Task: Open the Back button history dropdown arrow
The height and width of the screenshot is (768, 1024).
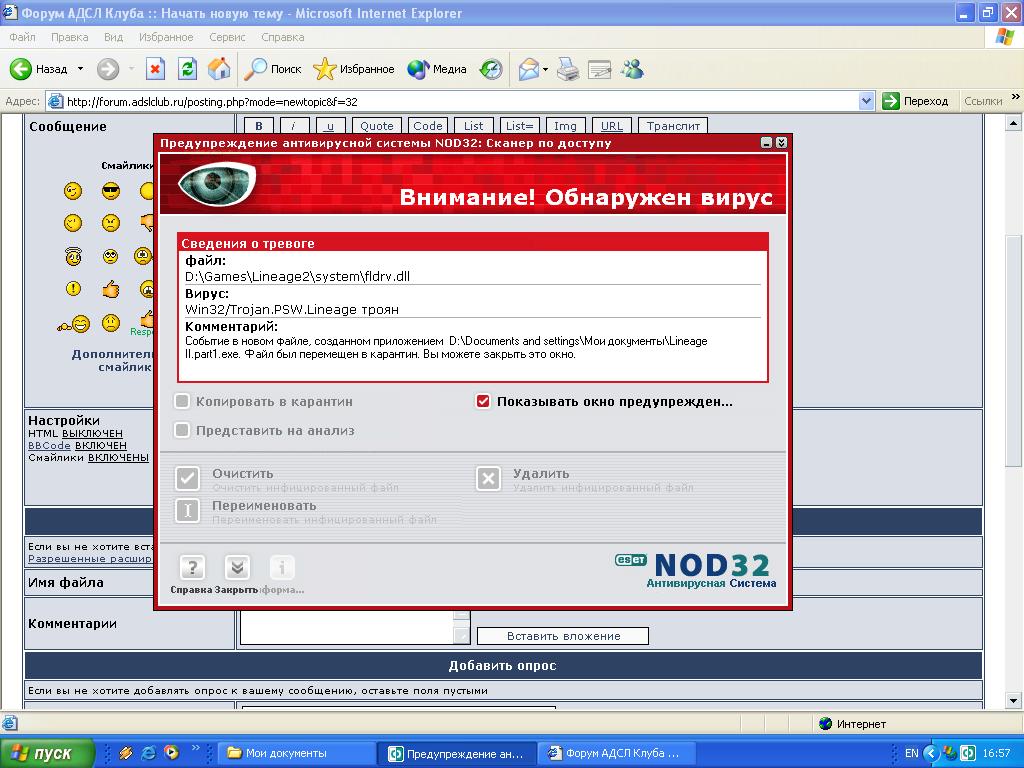Action: pos(80,69)
